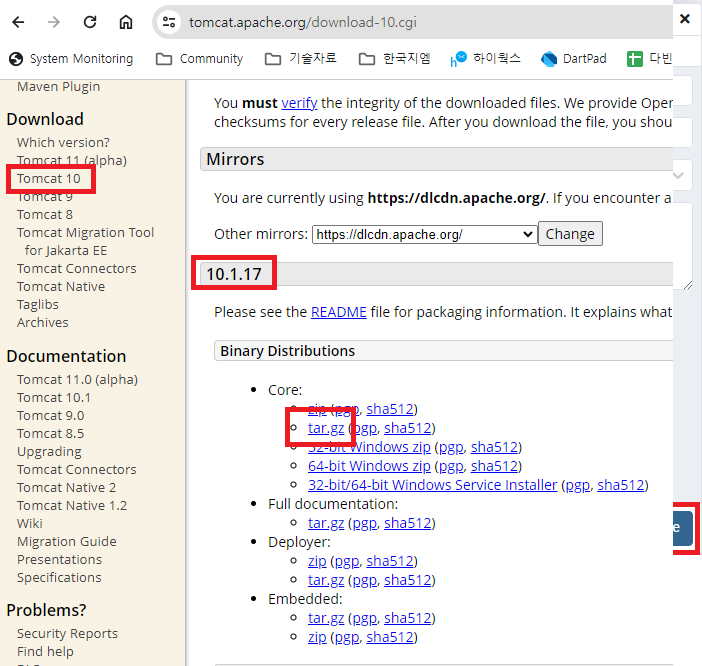Screen dimensions: 702x666
Task: Select Tomcat 10 in Download sidebar
Action: pyautogui.click(x=49, y=179)
